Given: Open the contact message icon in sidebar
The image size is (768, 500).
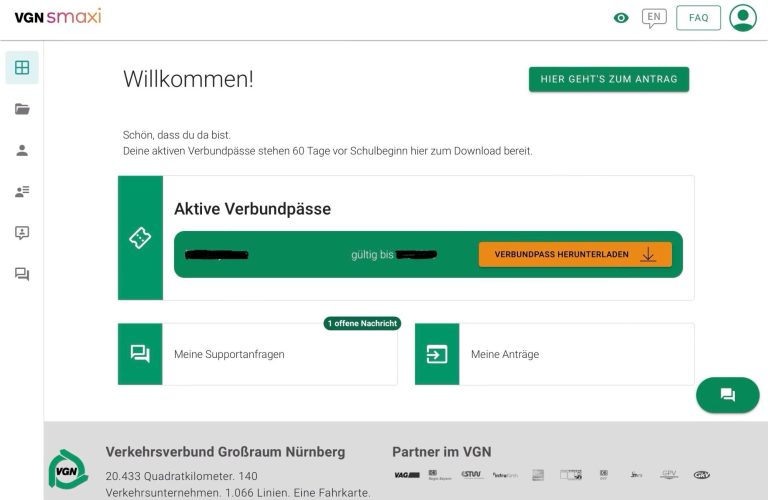Looking at the screenshot, I should pyautogui.click(x=22, y=233).
